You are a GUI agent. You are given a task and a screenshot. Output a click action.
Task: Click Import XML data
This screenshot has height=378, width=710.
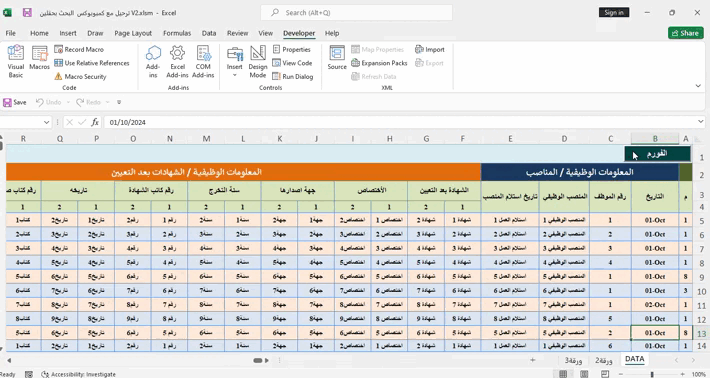[x=430, y=49]
